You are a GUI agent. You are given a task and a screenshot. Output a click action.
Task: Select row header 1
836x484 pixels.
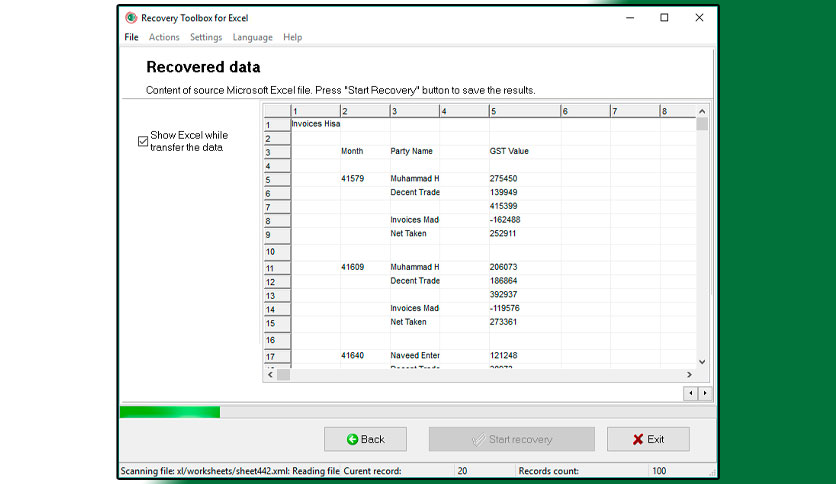tap(277, 125)
